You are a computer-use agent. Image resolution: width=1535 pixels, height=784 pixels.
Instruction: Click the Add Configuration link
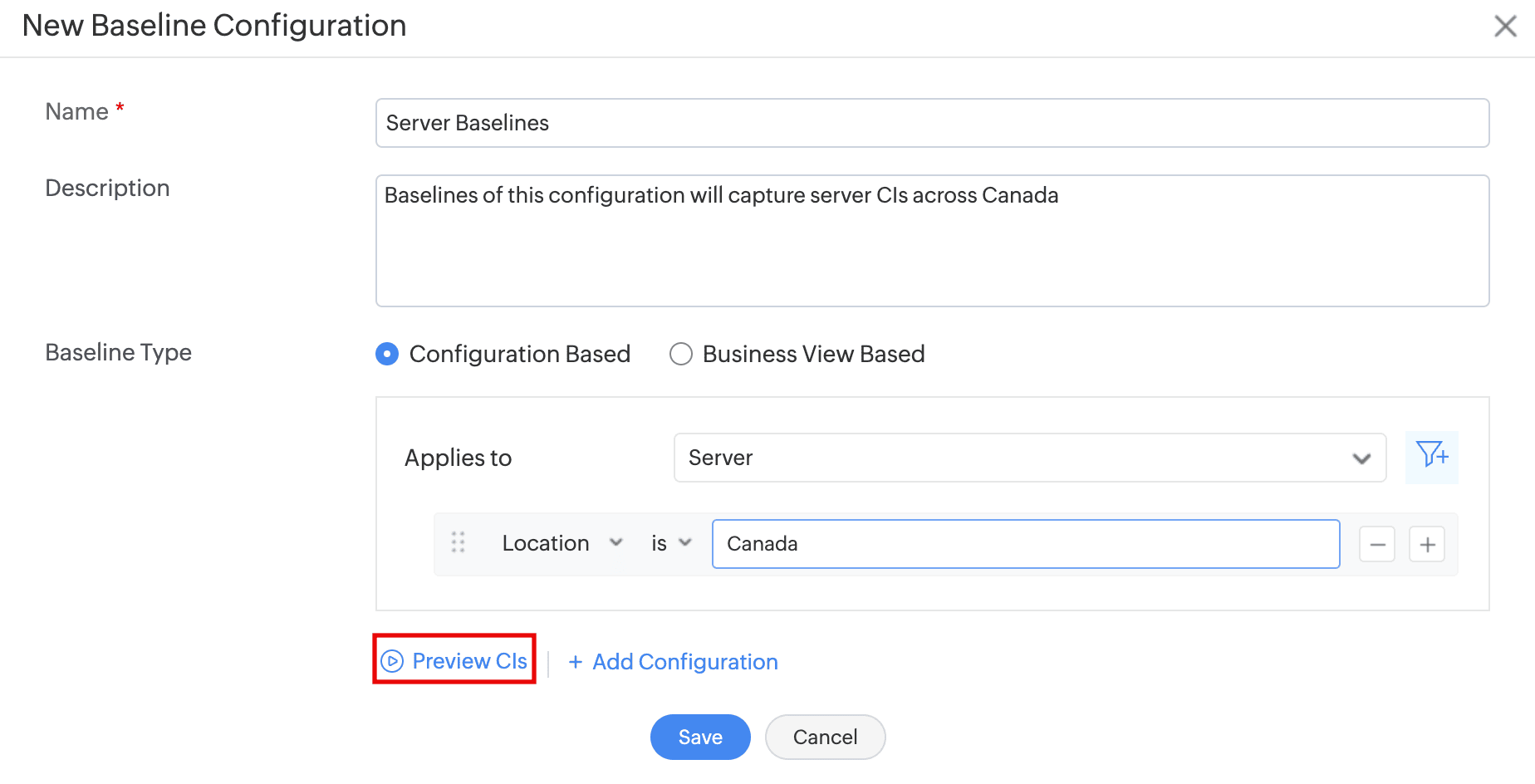684,662
